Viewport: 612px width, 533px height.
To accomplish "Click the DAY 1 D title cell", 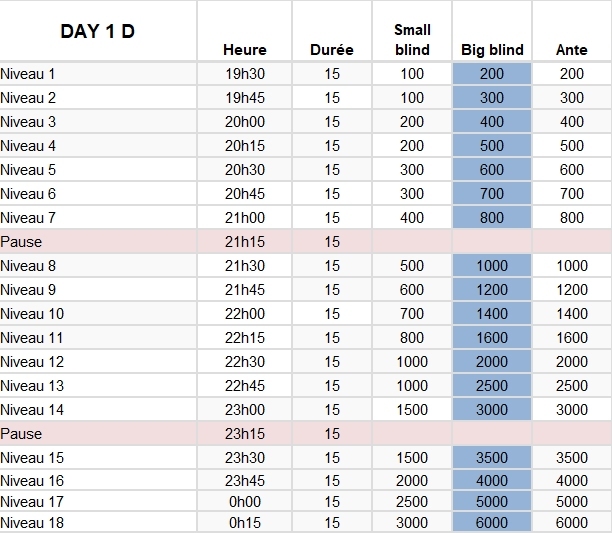I will (98, 31).
